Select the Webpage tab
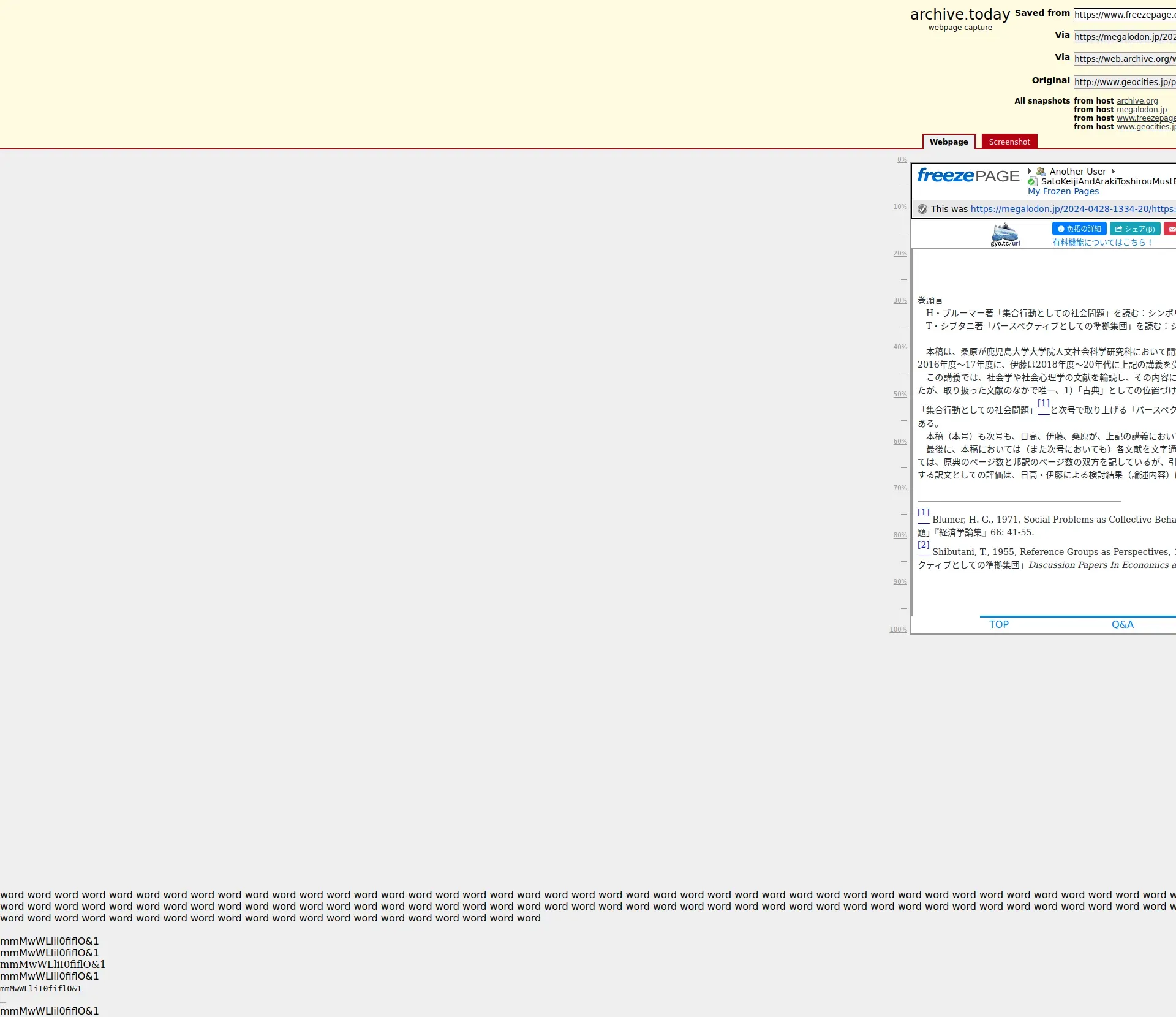Viewport: 1176px width, 1017px height. (948, 142)
